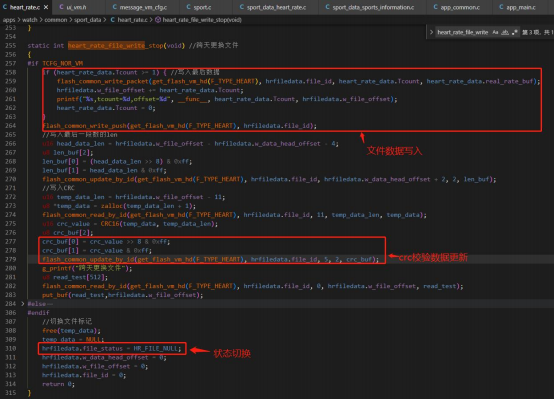Click '#if TCFG_NOR_VM' on line 257

click(x=55, y=63)
